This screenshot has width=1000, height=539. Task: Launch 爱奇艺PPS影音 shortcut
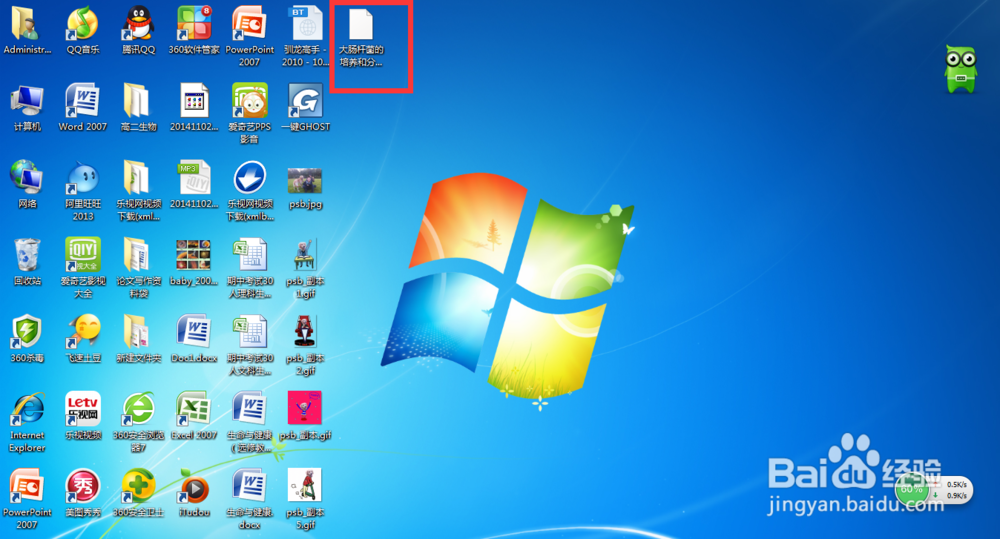coord(249,101)
